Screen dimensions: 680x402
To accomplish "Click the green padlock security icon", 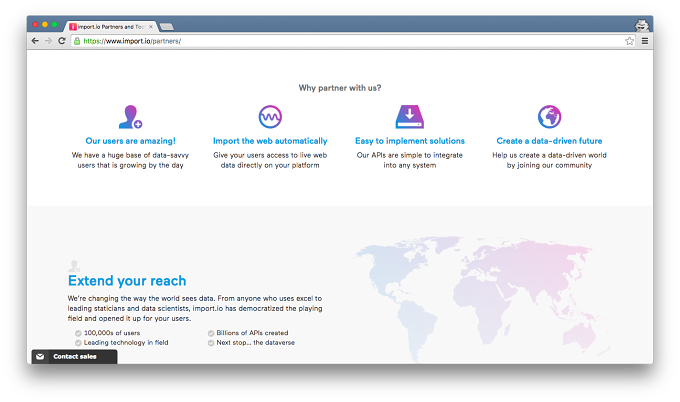I will 77,41.
